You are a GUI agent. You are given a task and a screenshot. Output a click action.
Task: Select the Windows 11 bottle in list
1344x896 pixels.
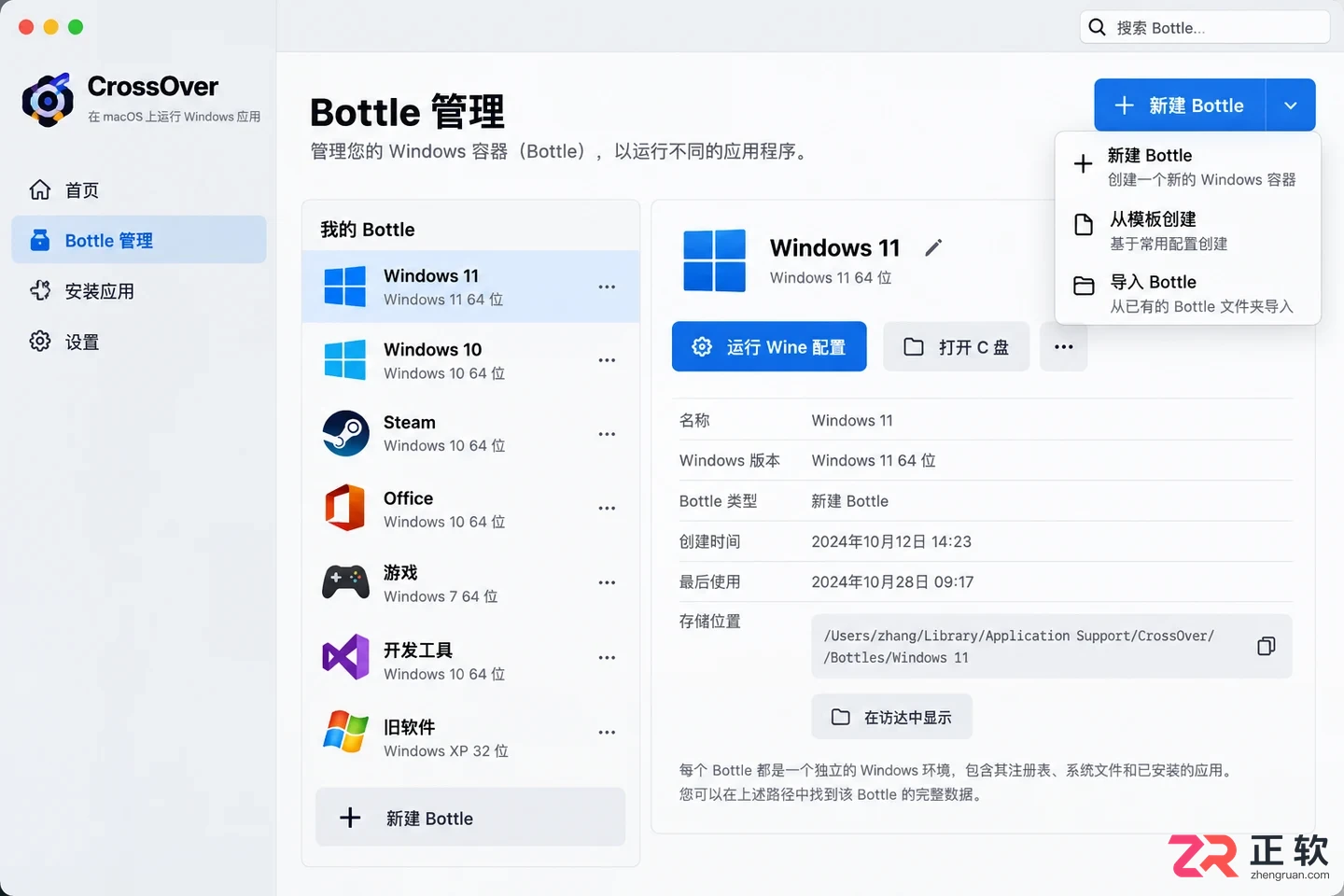(x=471, y=287)
